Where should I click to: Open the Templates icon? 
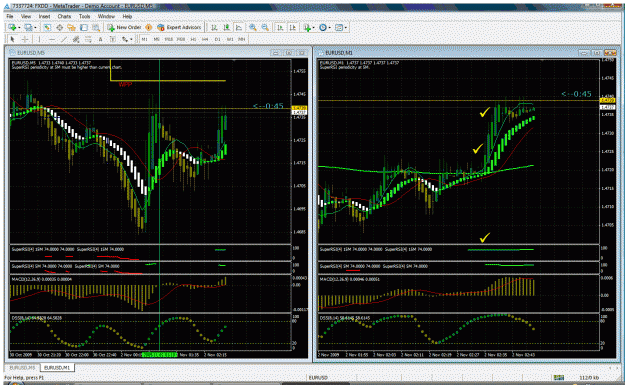coord(338,27)
